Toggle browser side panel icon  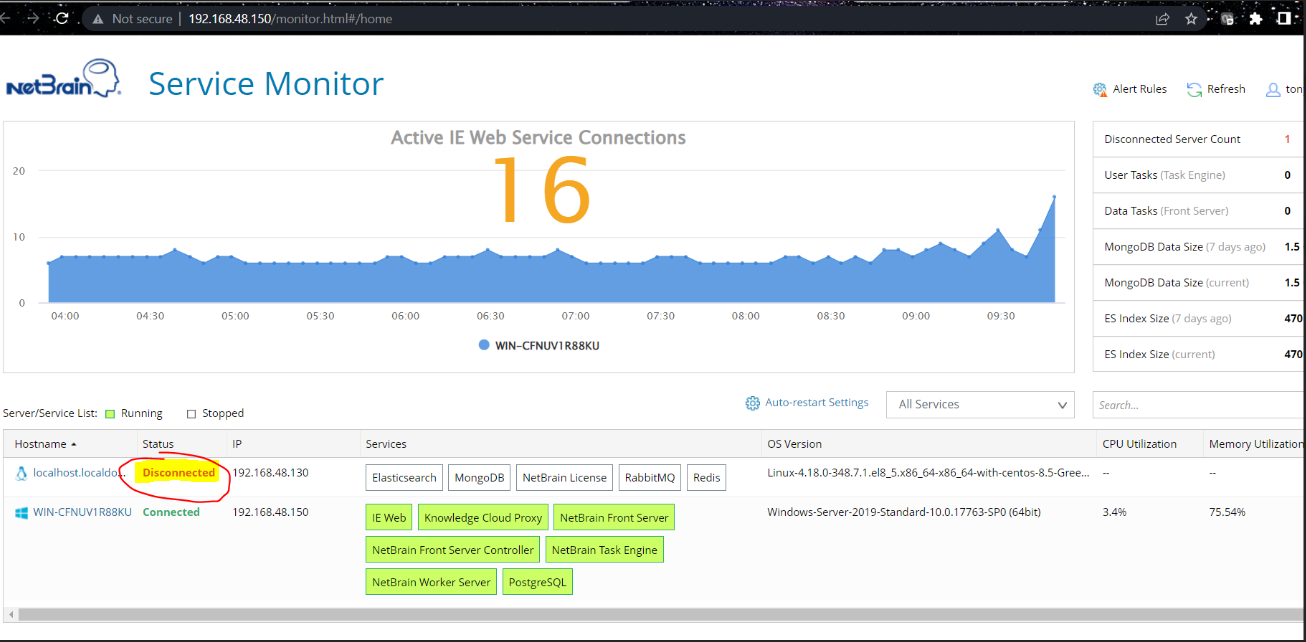[x=1283, y=18]
